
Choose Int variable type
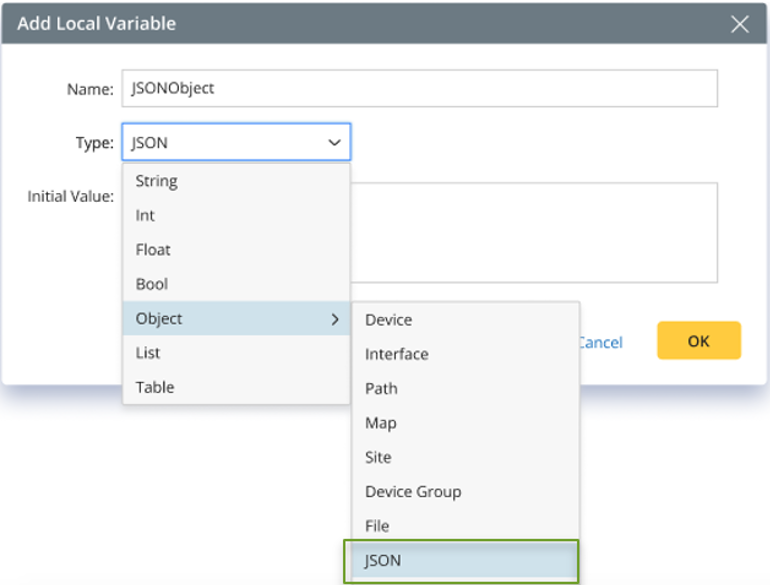click(146, 215)
